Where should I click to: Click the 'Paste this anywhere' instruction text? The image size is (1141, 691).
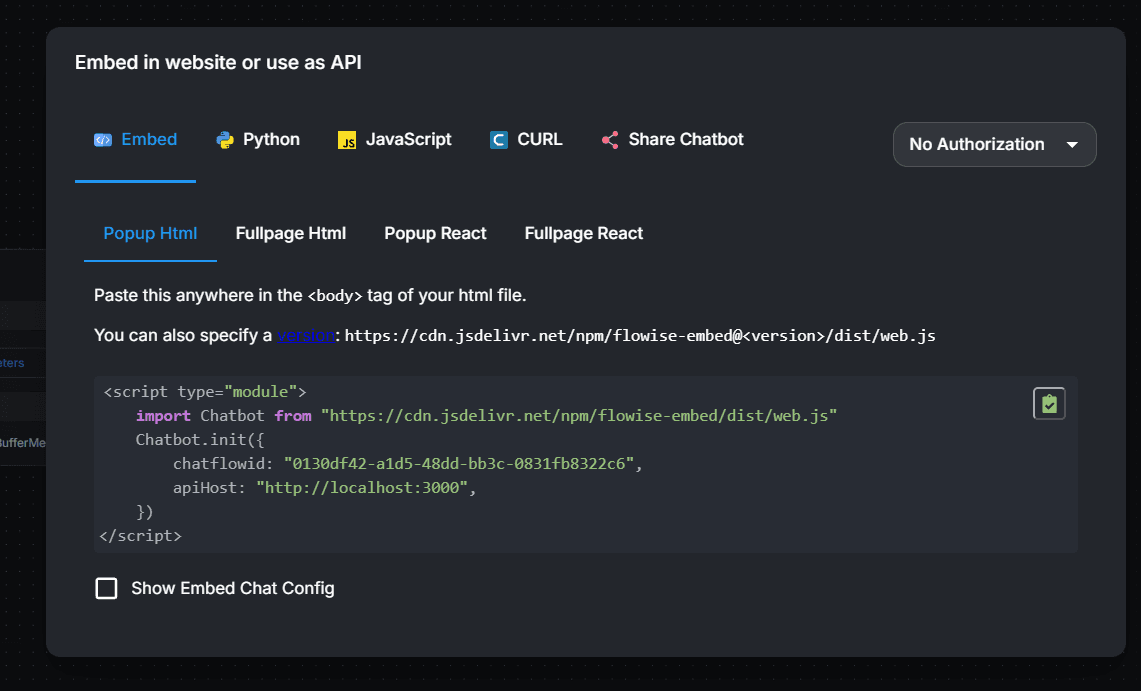coord(310,295)
